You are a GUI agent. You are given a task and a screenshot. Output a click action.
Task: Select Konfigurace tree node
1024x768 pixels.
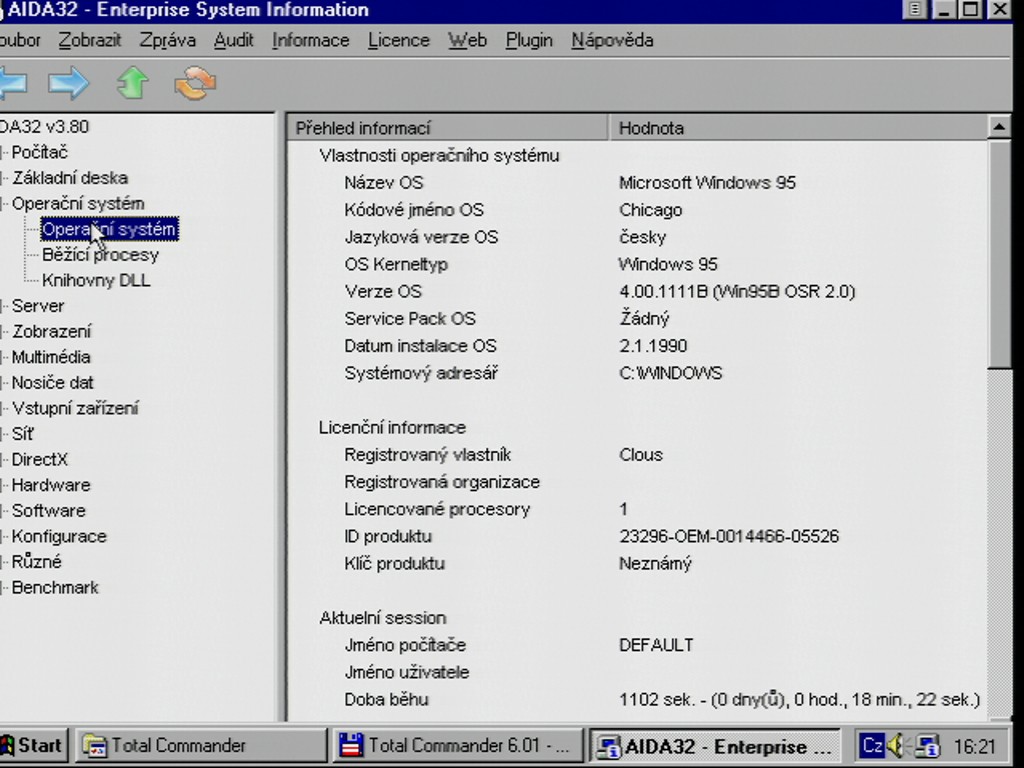pos(59,536)
